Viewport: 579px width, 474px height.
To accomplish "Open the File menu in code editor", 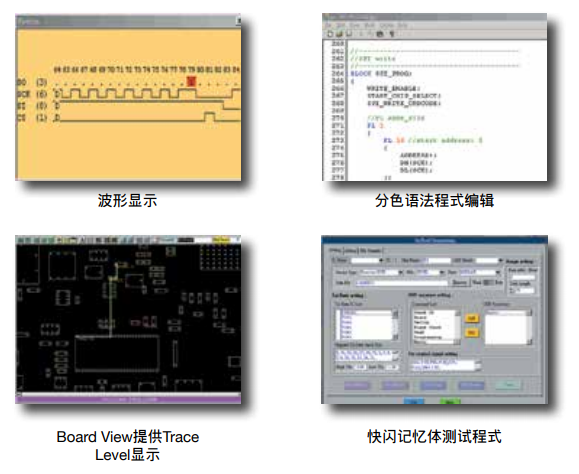I will [328, 25].
